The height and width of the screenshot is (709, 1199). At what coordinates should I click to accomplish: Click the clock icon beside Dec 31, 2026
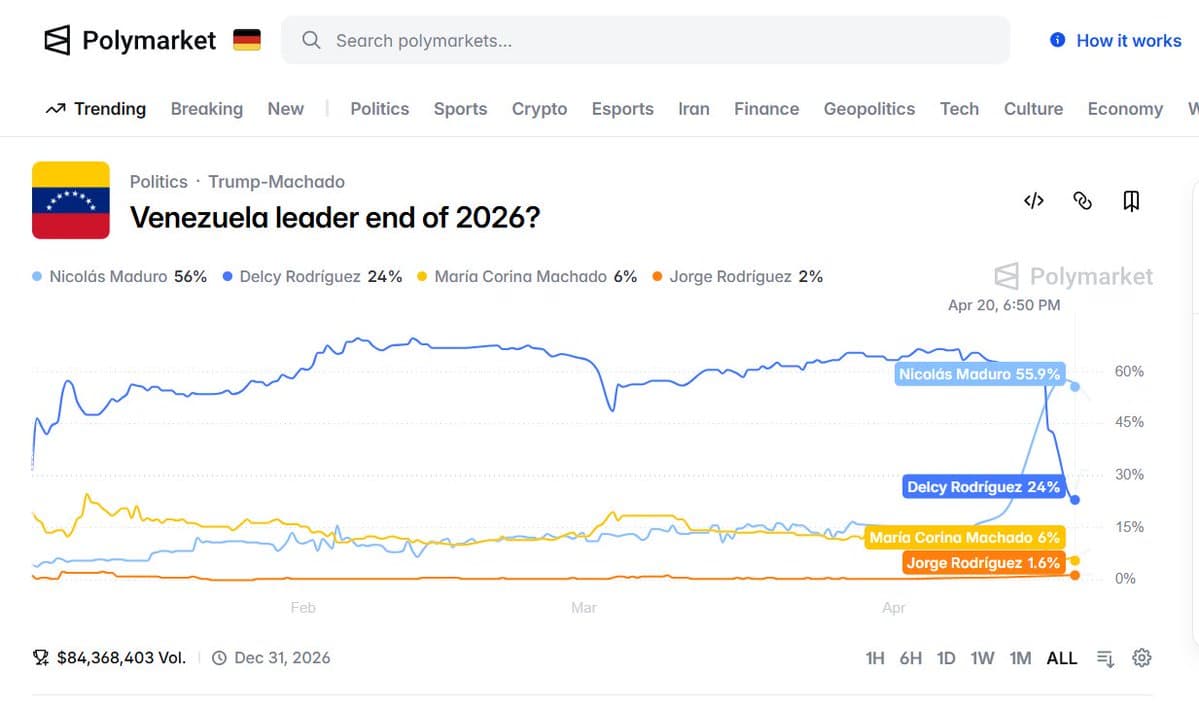tap(218, 658)
